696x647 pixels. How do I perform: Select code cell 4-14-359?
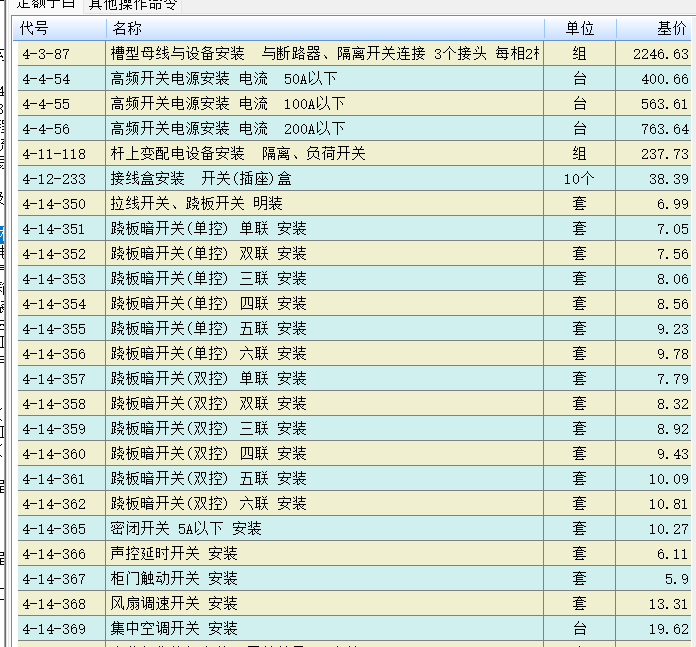pyautogui.click(x=62, y=429)
